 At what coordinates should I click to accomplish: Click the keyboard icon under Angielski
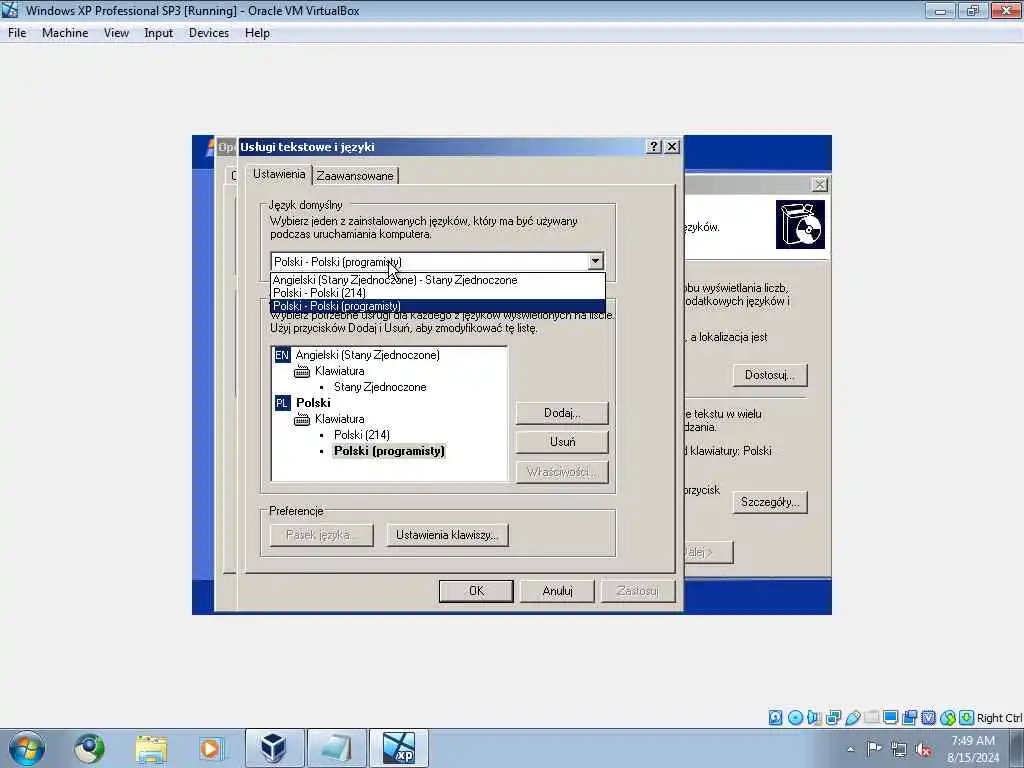pyautogui.click(x=302, y=372)
